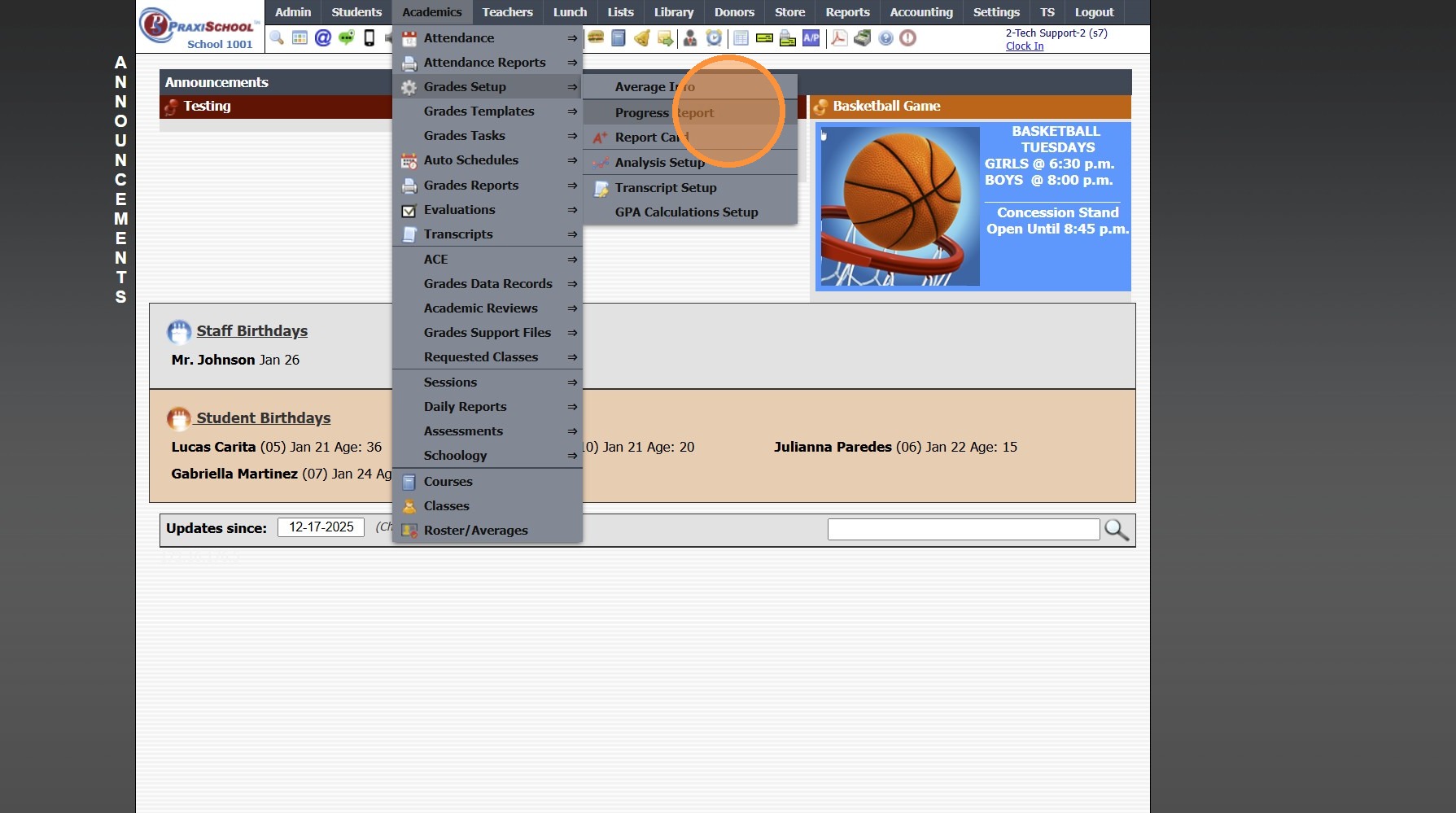This screenshot has width=1456, height=813.
Task: Expand the Grades Tasks submenu arrow
Action: click(x=572, y=136)
